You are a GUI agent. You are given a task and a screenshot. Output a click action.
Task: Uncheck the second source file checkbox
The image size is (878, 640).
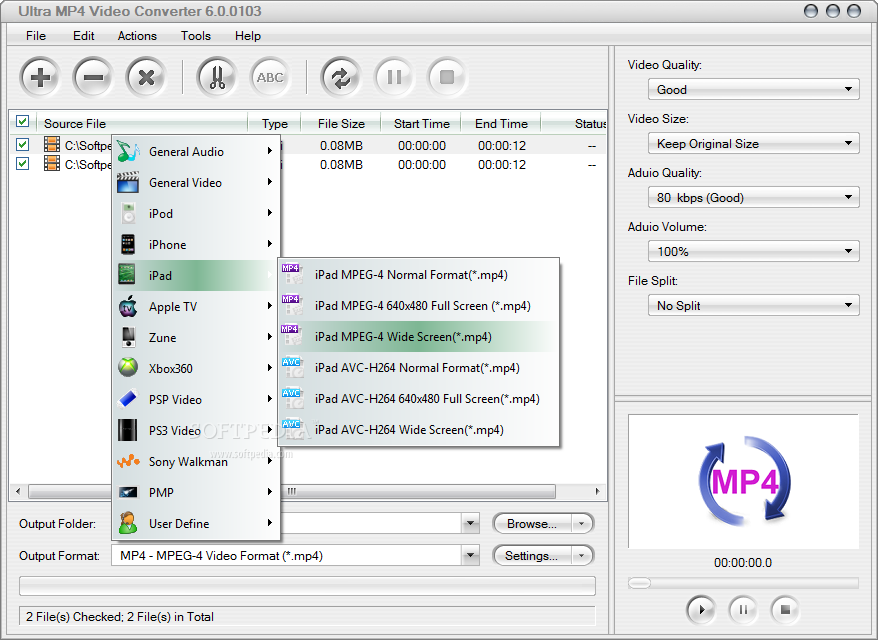[x=22, y=163]
